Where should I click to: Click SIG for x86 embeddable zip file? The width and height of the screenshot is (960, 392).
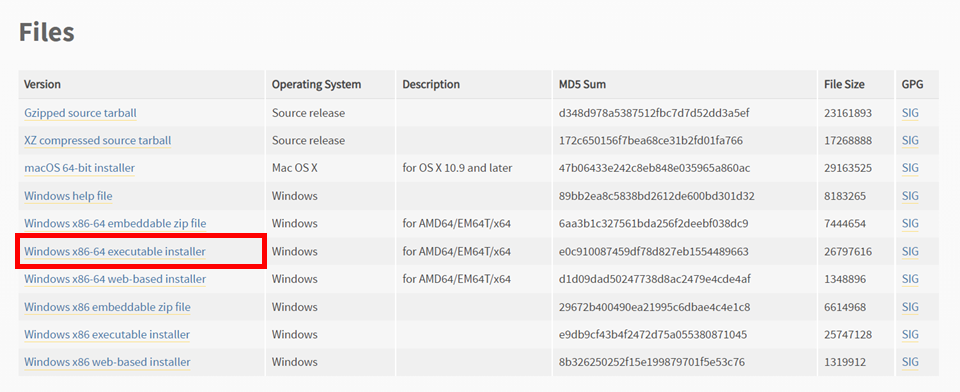tap(910, 307)
